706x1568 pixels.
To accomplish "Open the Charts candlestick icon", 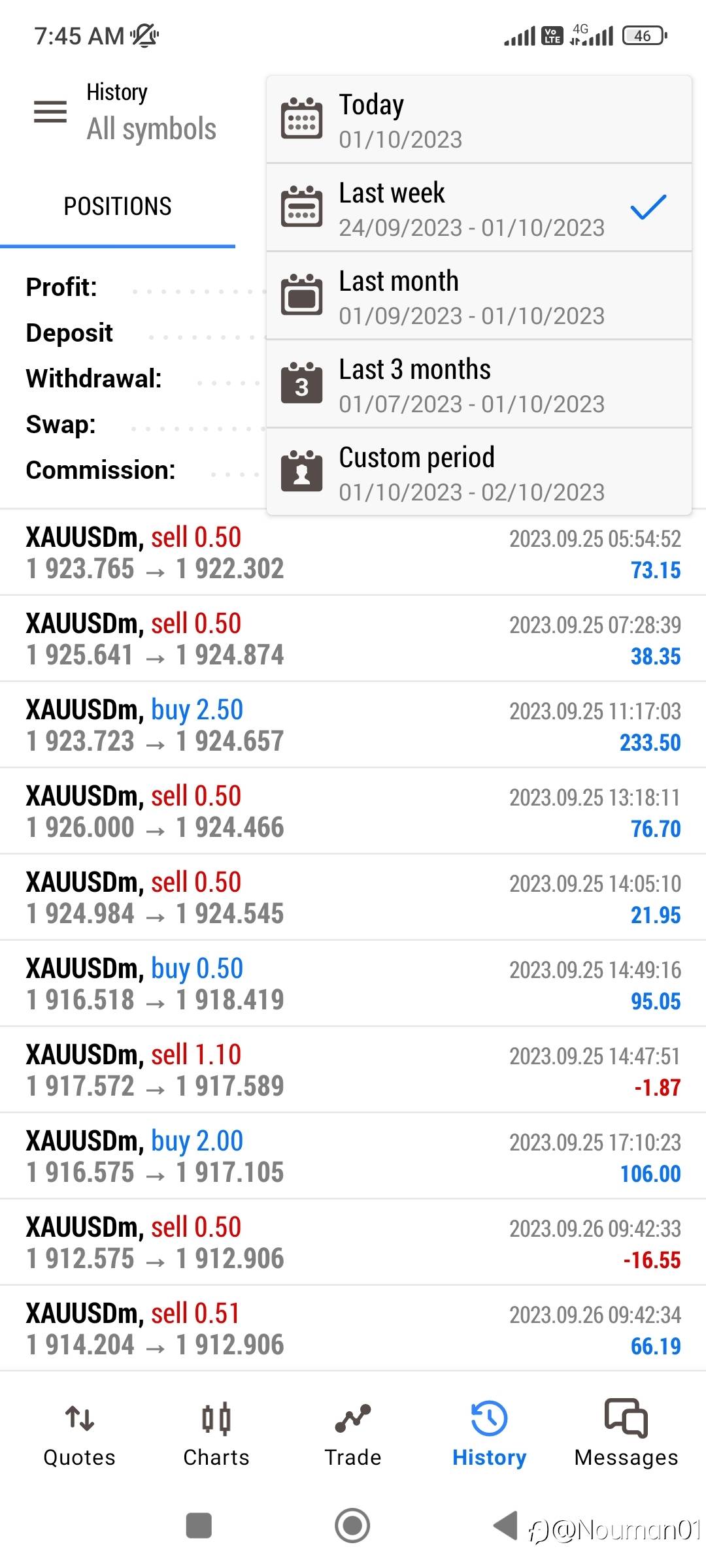I will [x=216, y=1419].
